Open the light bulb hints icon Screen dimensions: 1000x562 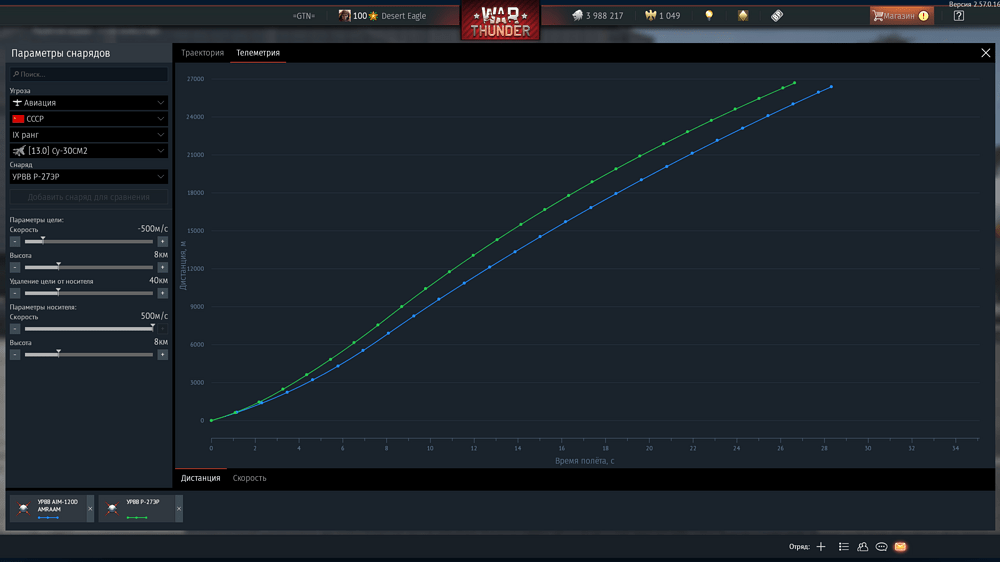pos(709,15)
